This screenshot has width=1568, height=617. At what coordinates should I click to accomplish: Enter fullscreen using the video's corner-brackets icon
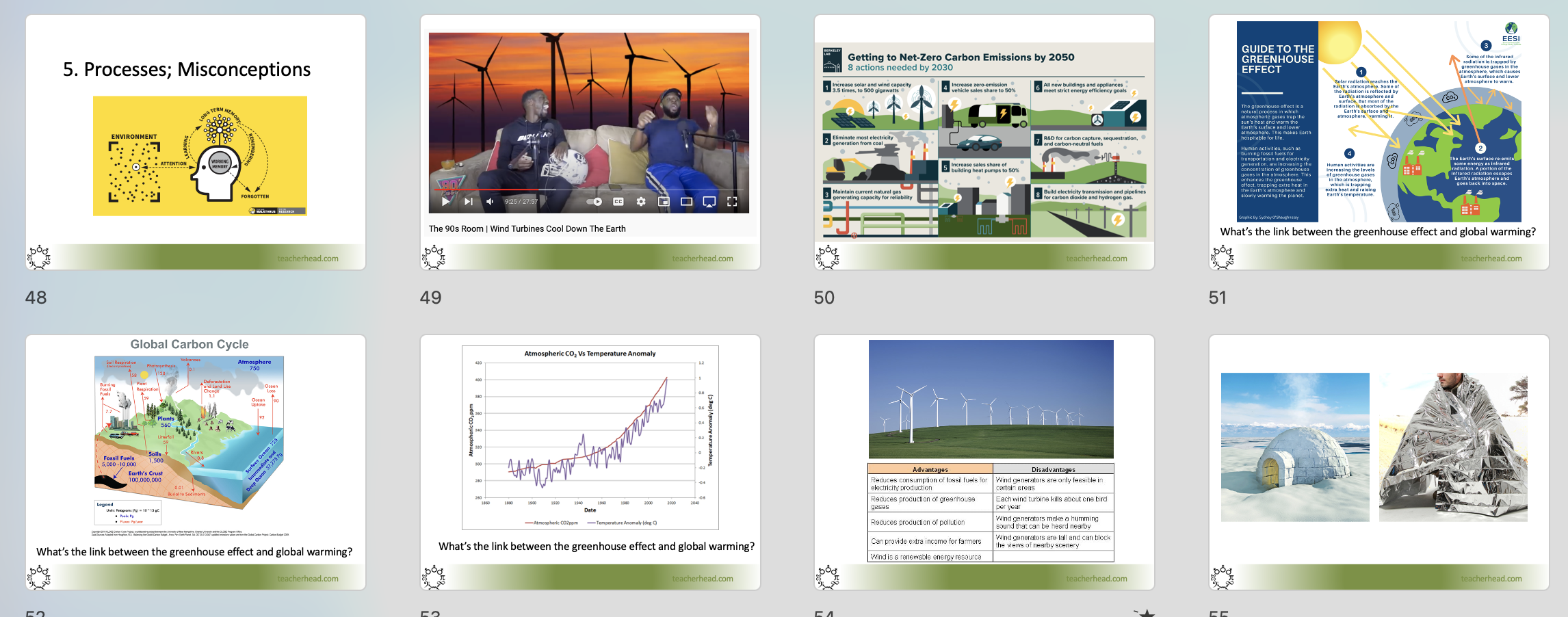click(x=732, y=202)
